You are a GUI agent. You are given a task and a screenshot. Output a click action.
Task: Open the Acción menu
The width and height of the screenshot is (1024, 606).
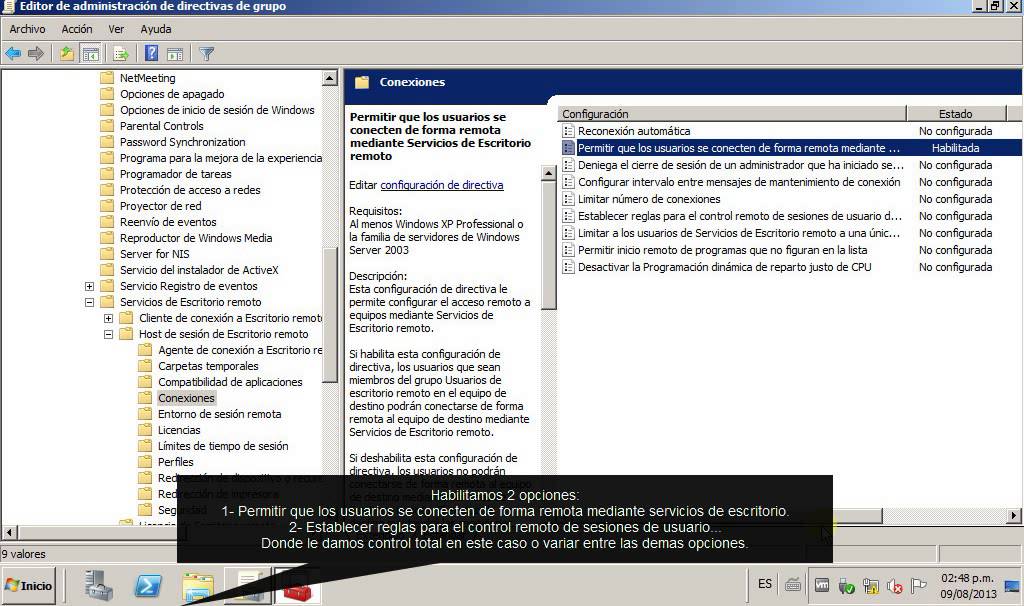pyautogui.click(x=77, y=29)
